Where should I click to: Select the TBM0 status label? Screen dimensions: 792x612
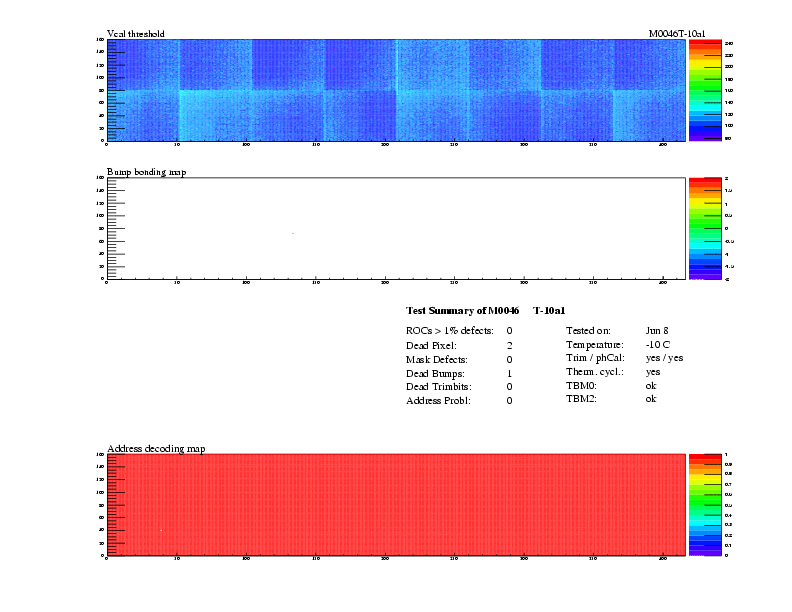[581, 385]
